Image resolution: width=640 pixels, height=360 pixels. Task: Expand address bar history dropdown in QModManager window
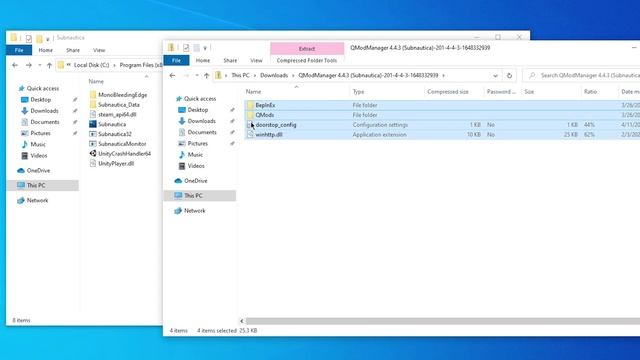click(x=495, y=76)
